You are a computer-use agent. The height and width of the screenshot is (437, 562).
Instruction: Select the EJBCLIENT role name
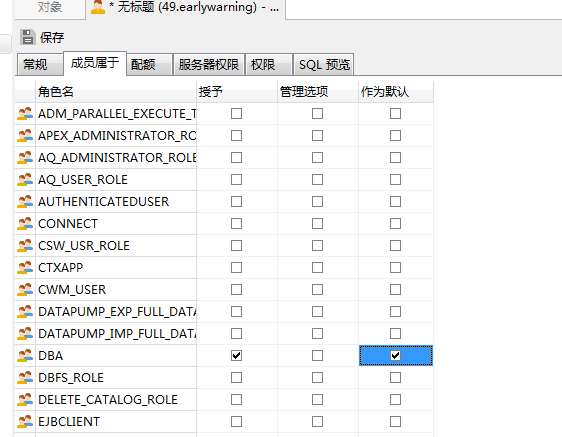[69, 422]
